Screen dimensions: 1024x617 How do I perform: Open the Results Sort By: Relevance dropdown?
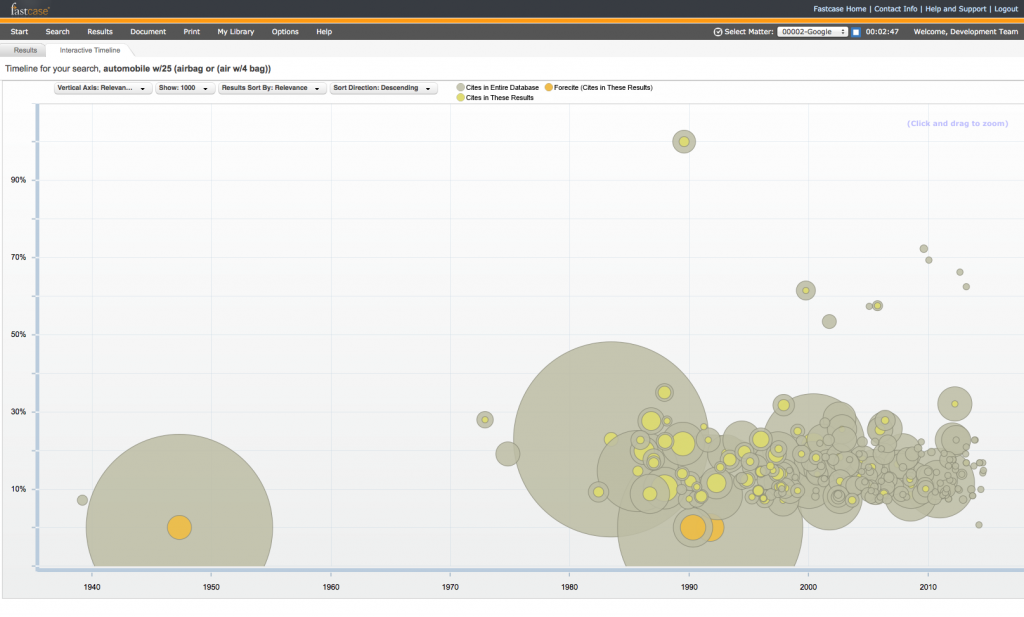[x=272, y=88]
